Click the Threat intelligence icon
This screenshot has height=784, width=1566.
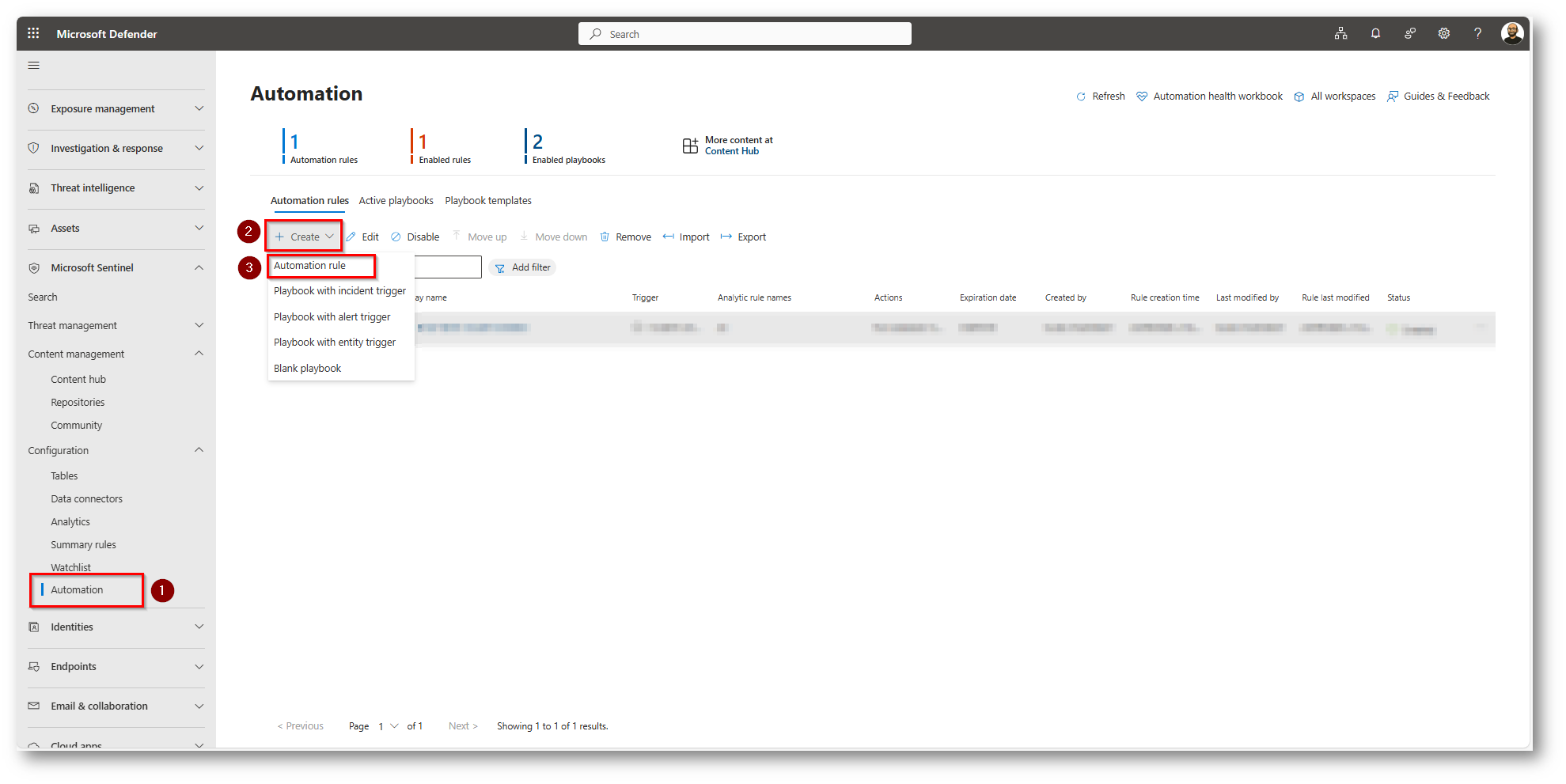click(x=34, y=188)
